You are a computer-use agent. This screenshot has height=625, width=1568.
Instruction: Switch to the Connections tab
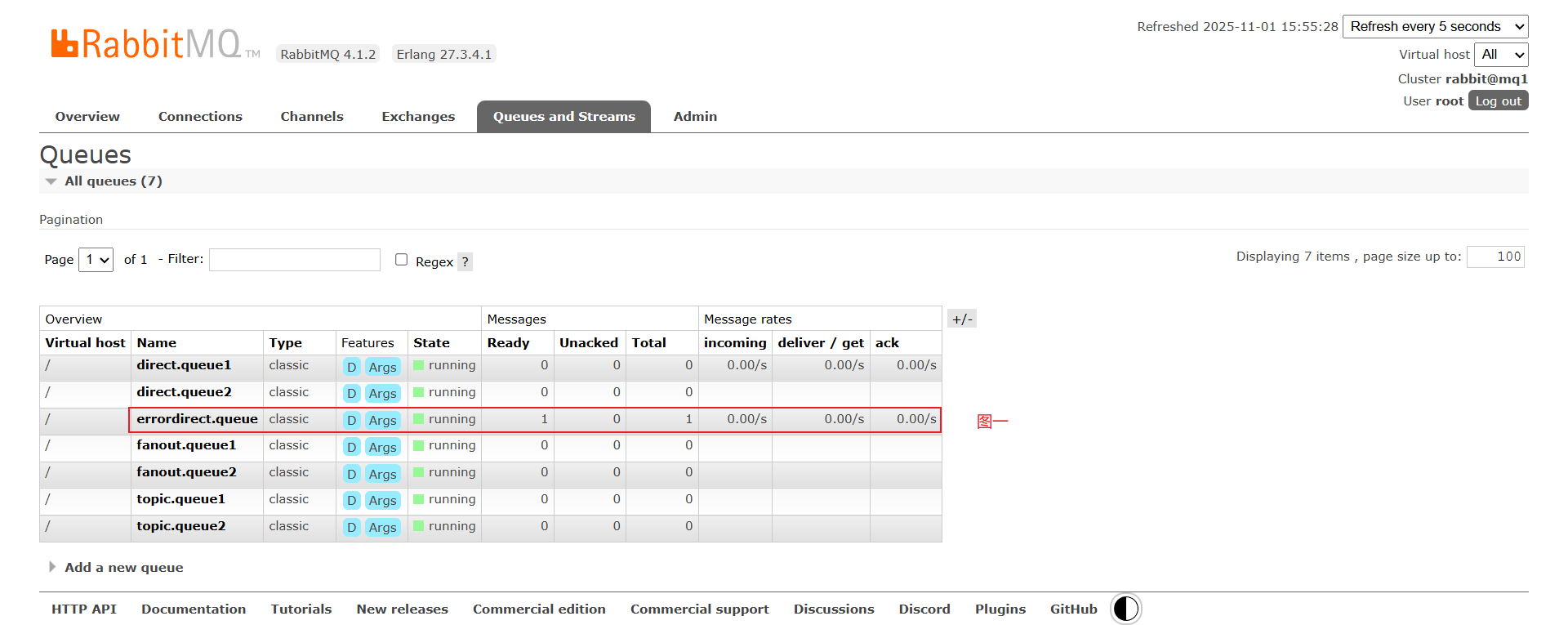pyautogui.click(x=200, y=116)
